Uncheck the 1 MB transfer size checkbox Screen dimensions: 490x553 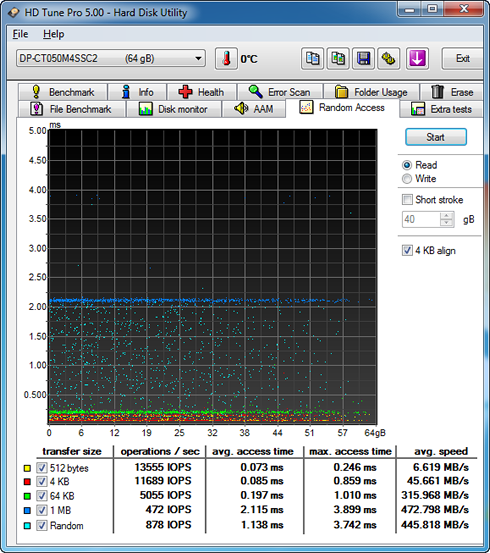pyautogui.click(x=42, y=510)
